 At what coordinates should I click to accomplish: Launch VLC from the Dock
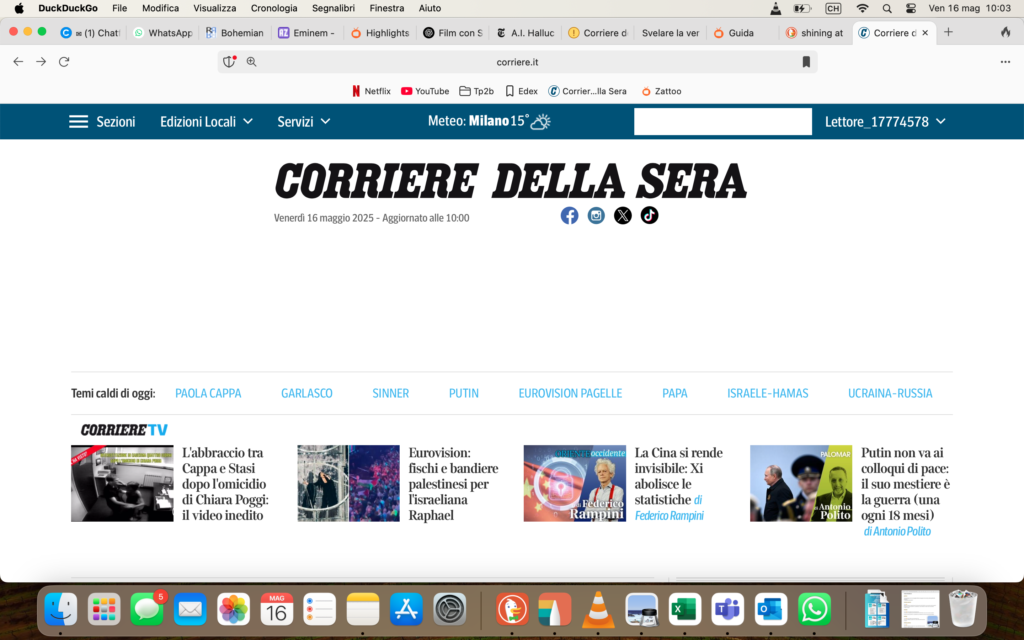599,608
